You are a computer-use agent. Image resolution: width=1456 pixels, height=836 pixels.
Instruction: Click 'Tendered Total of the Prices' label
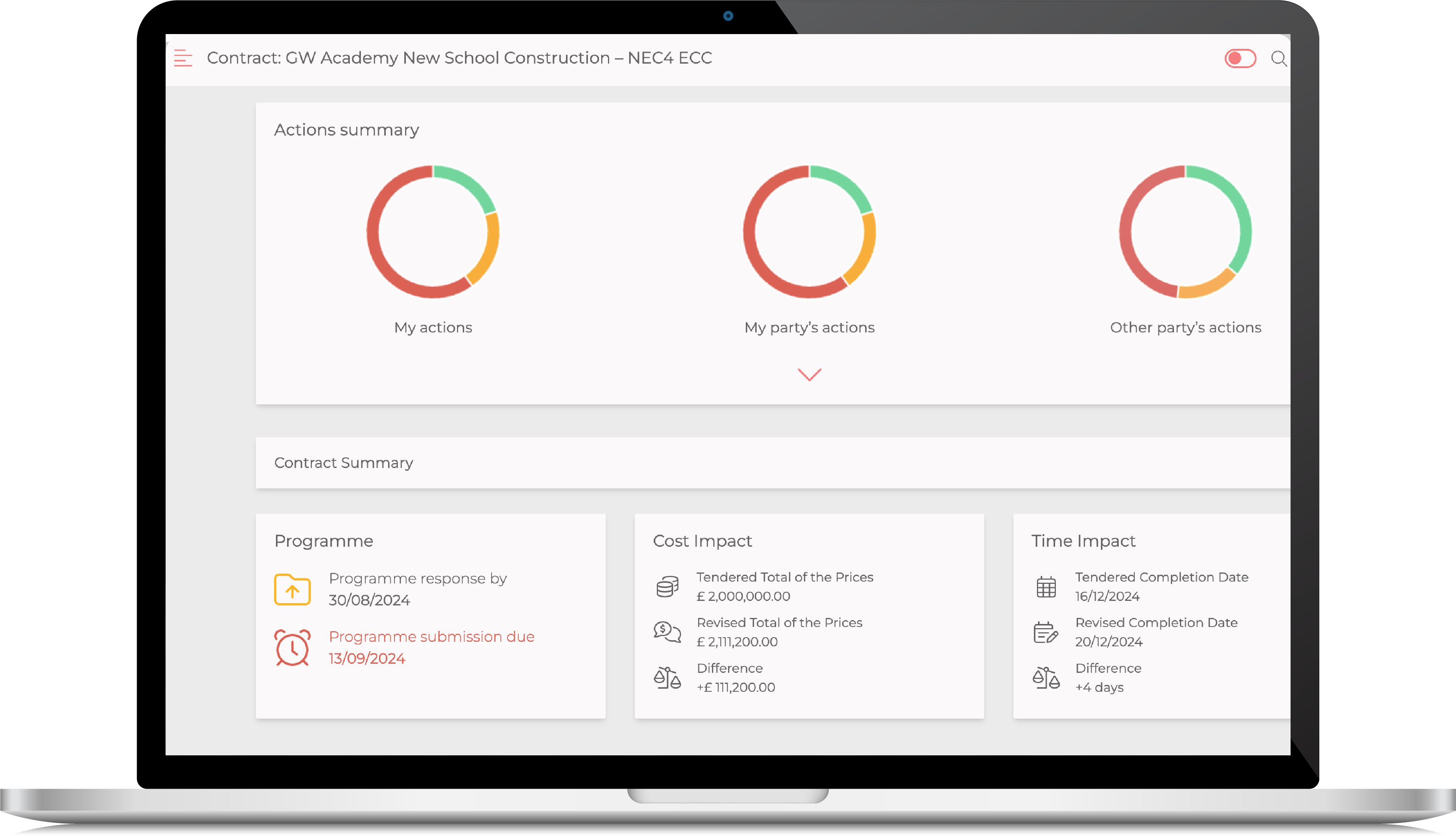click(x=784, y=577)
